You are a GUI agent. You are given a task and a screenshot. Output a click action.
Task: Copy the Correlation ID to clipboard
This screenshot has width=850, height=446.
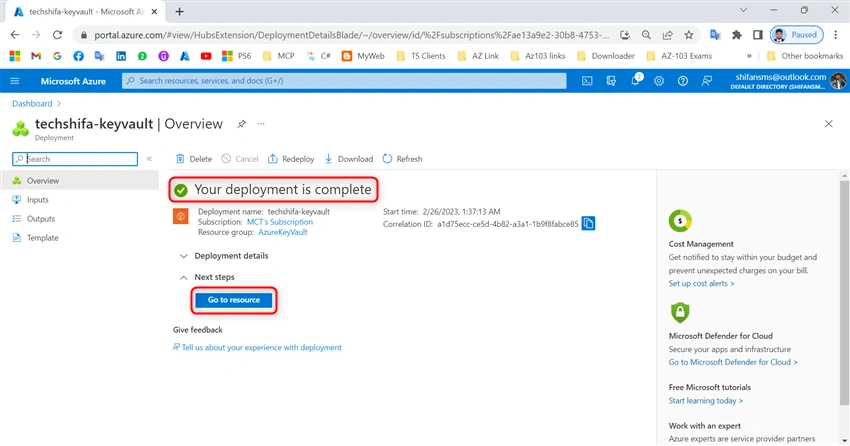588,223
